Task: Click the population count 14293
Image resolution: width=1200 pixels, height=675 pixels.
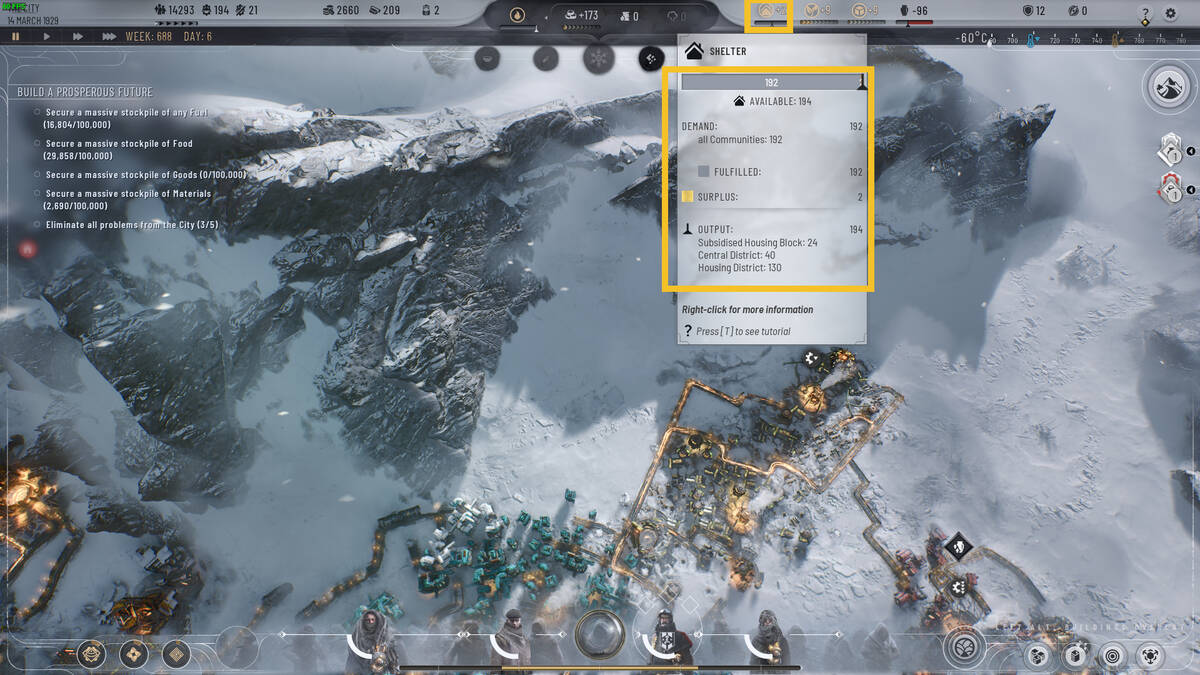Action: pyautogui.click(x=174, y=11)
